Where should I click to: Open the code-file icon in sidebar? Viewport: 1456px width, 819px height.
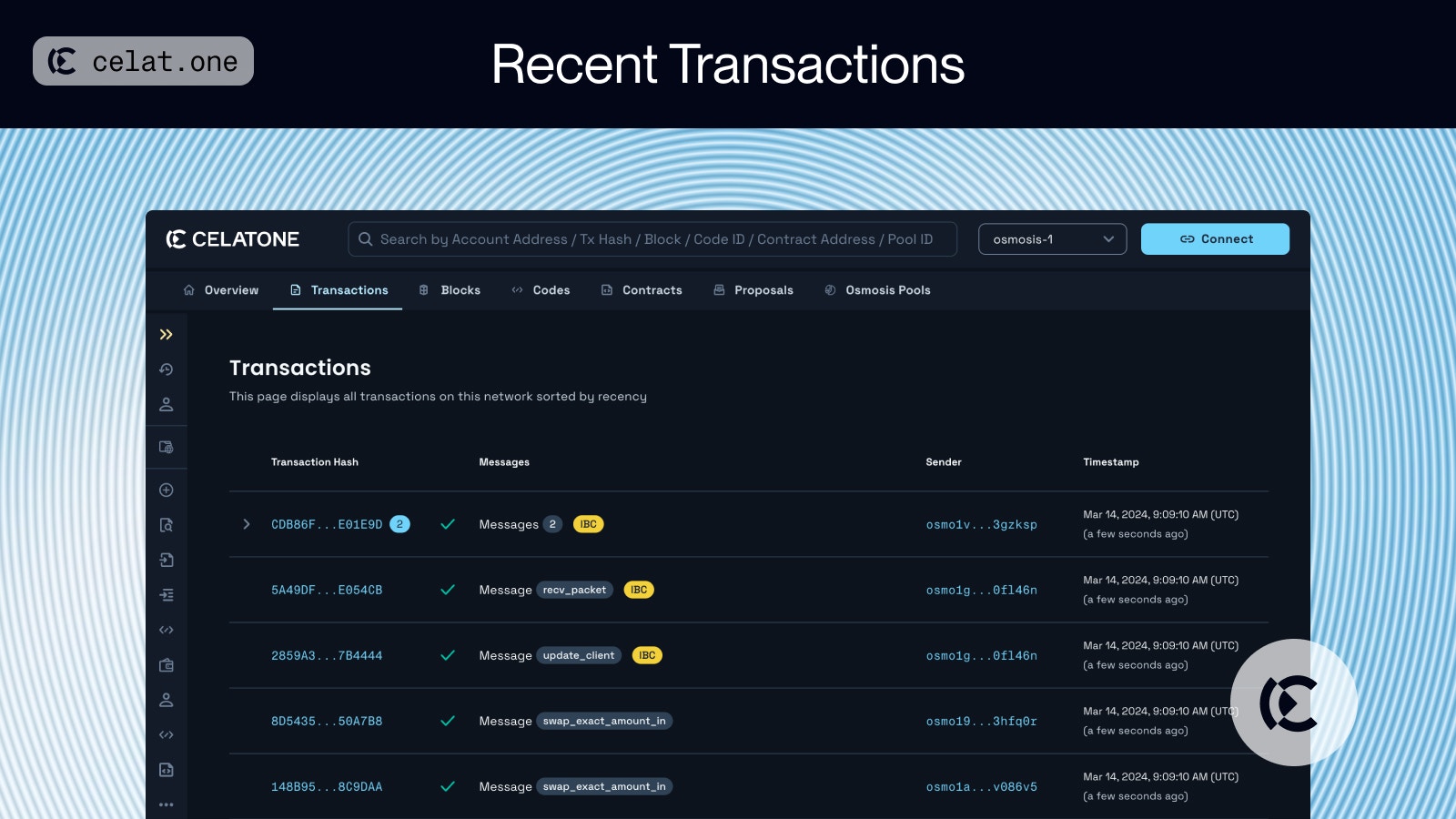pyautogui.click(x=166, y=770)
